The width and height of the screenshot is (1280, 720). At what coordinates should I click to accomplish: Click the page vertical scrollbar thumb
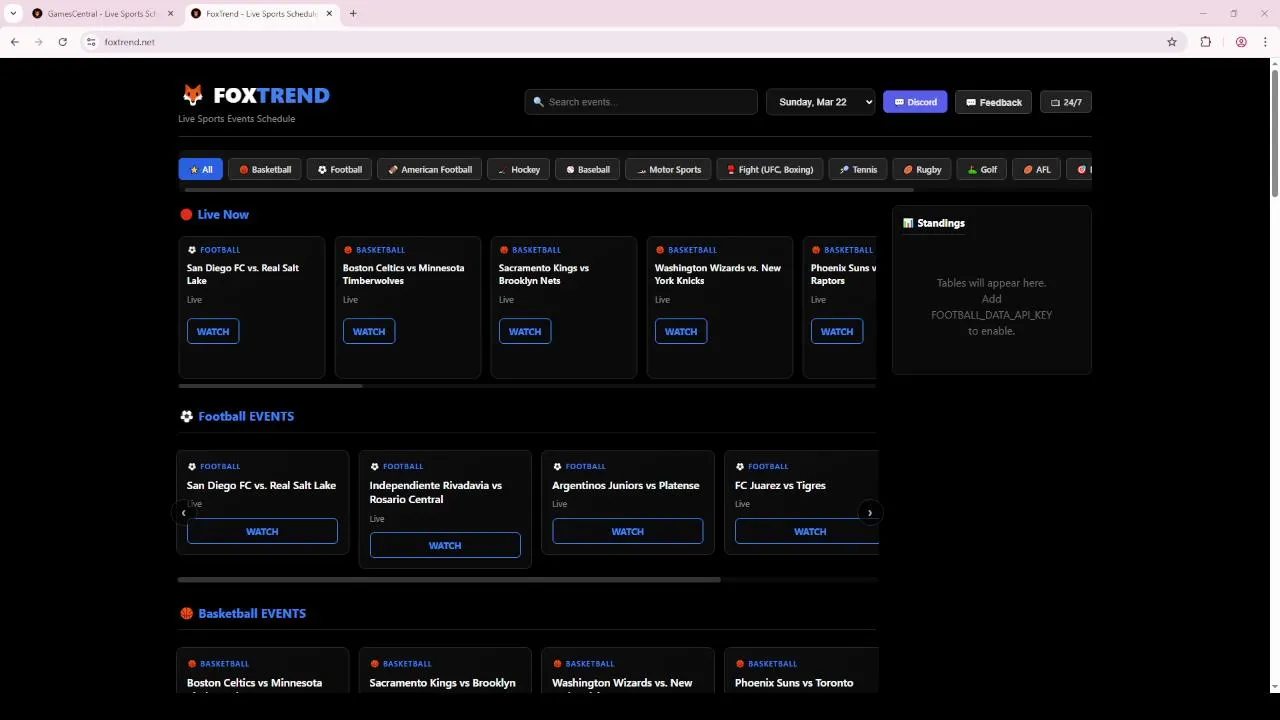coord(1274,132)
